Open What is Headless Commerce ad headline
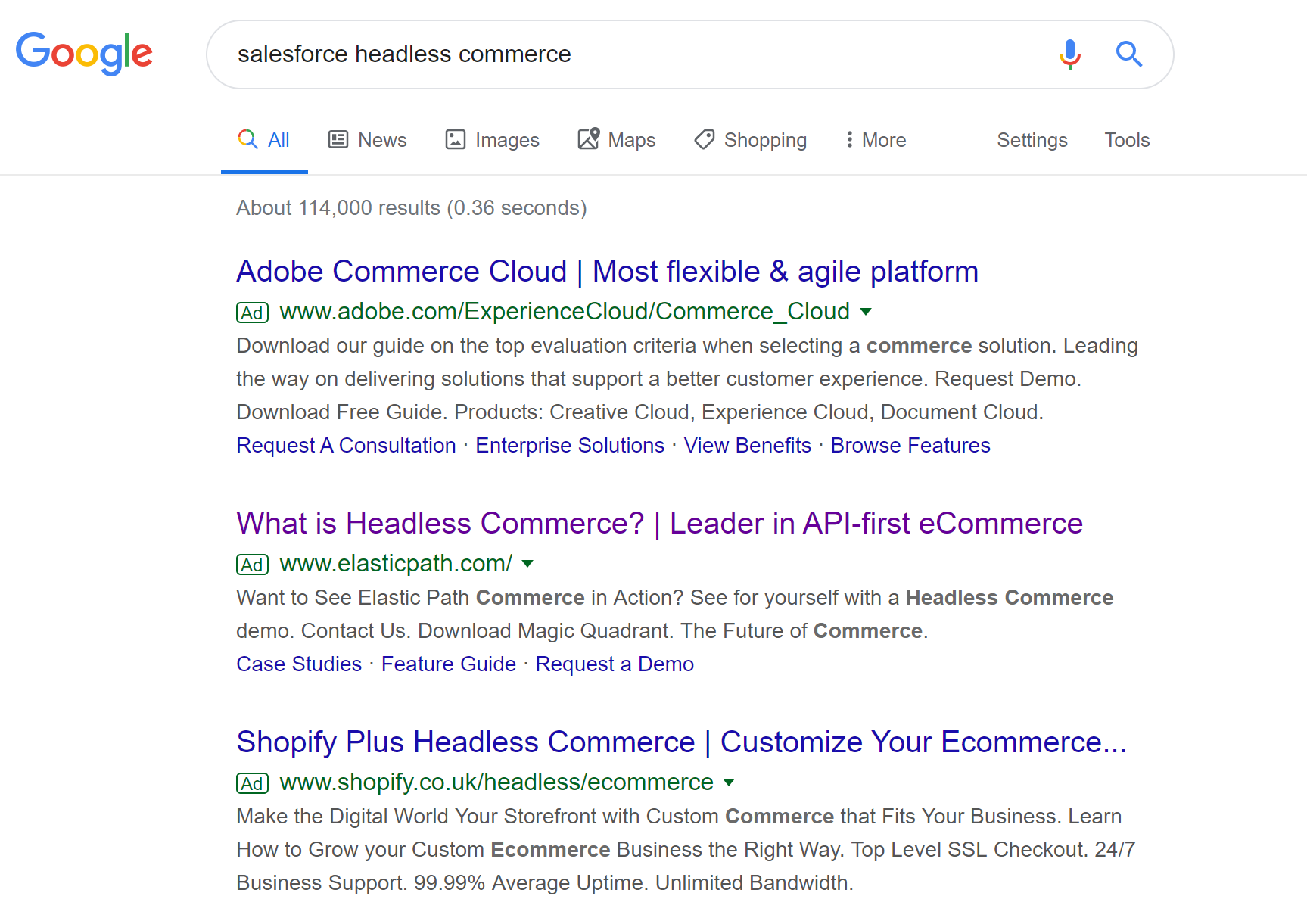 (660, 523)
